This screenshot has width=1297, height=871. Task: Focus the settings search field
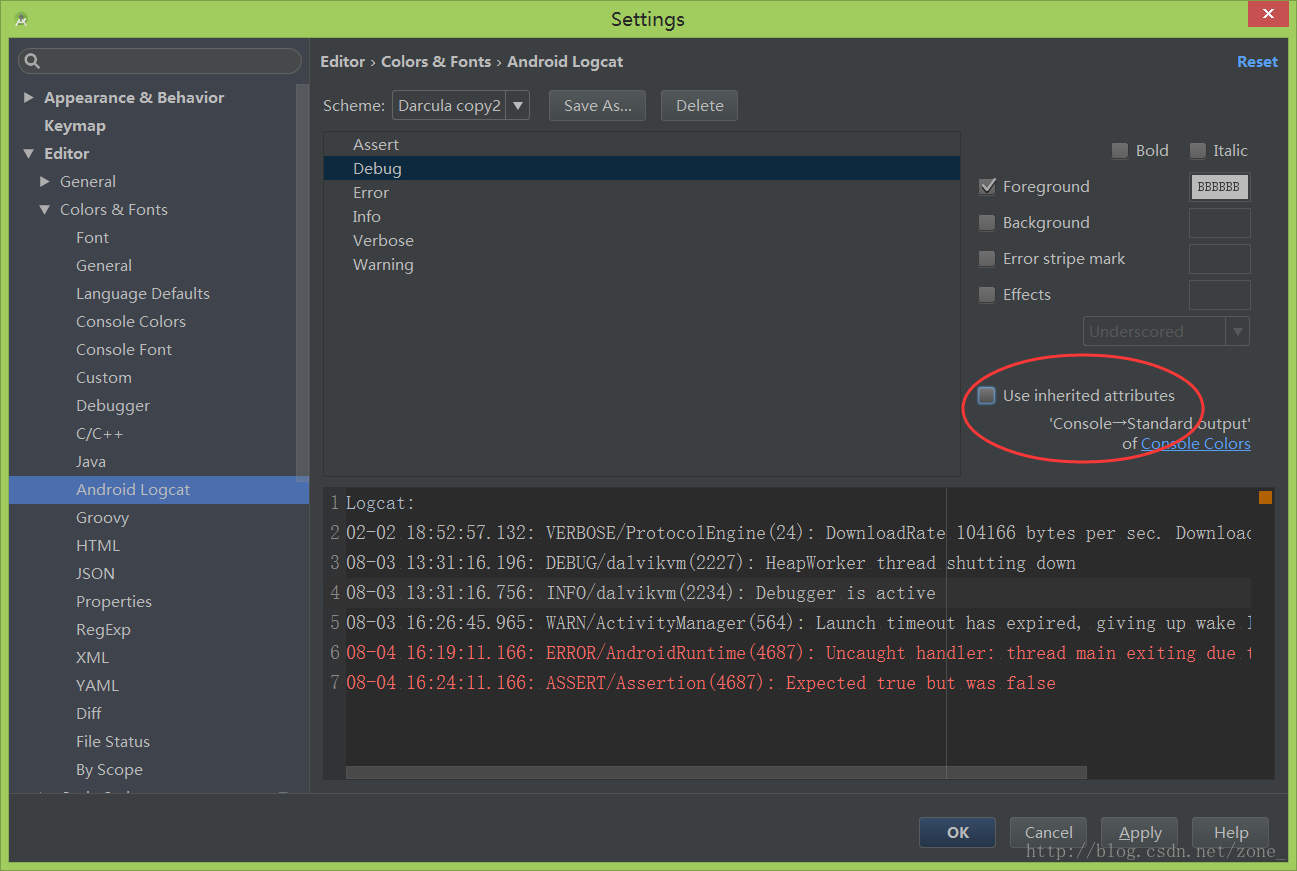click(160, 61)
